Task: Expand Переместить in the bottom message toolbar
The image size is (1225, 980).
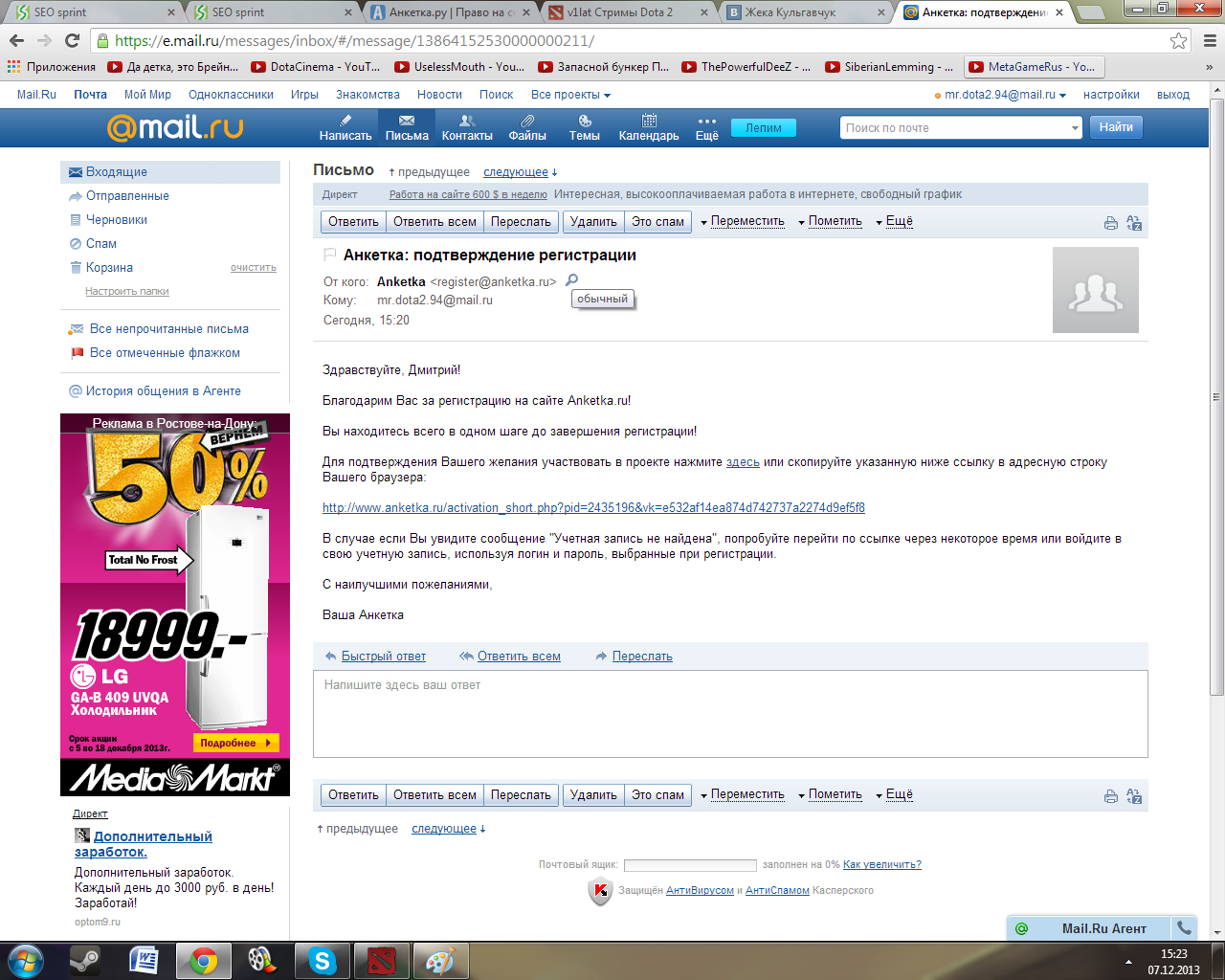Action: coord(743,794)
